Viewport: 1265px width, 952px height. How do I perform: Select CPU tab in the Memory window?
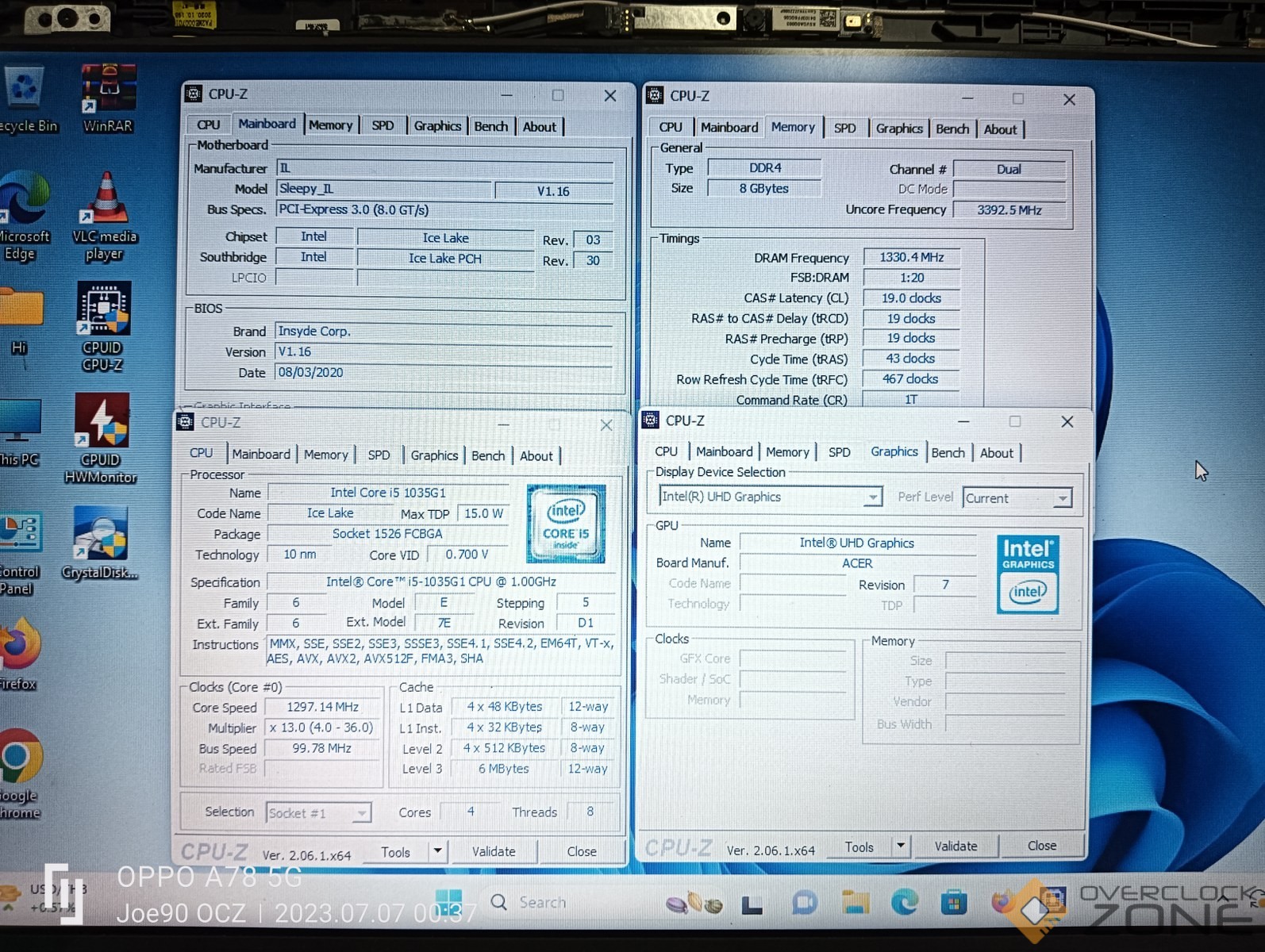coord(671,127)
